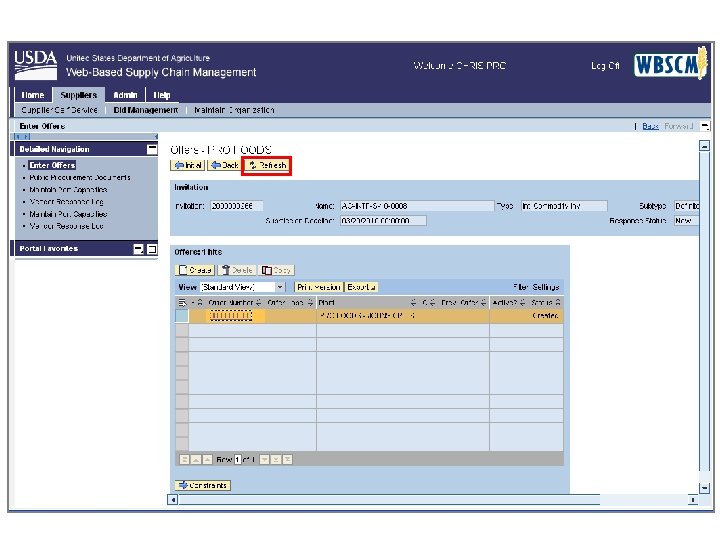
Task: Go to the Home tab
Action: (33, 95)
